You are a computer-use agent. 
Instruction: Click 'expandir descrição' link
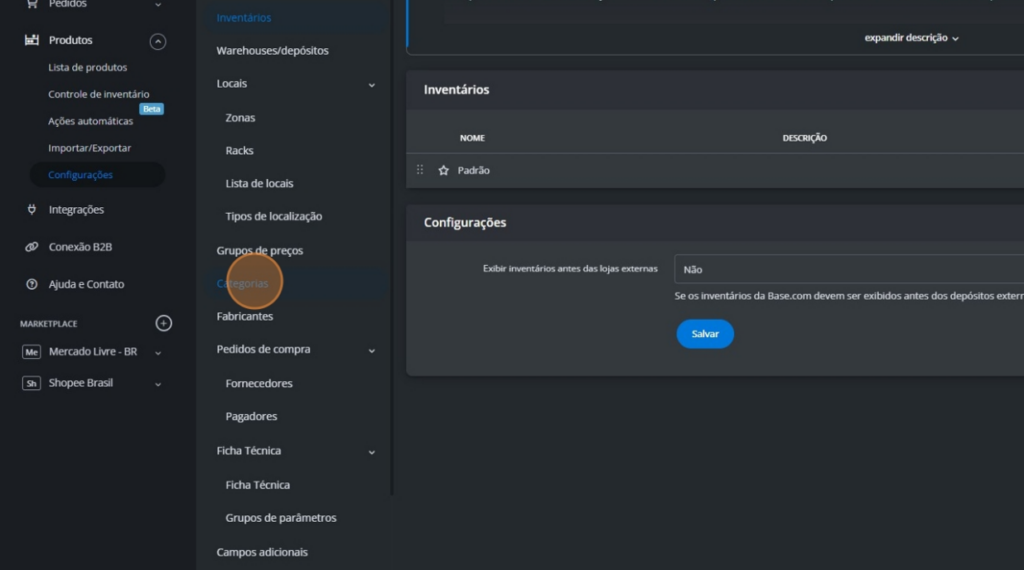pyautogui.click(x=911, y=38)
